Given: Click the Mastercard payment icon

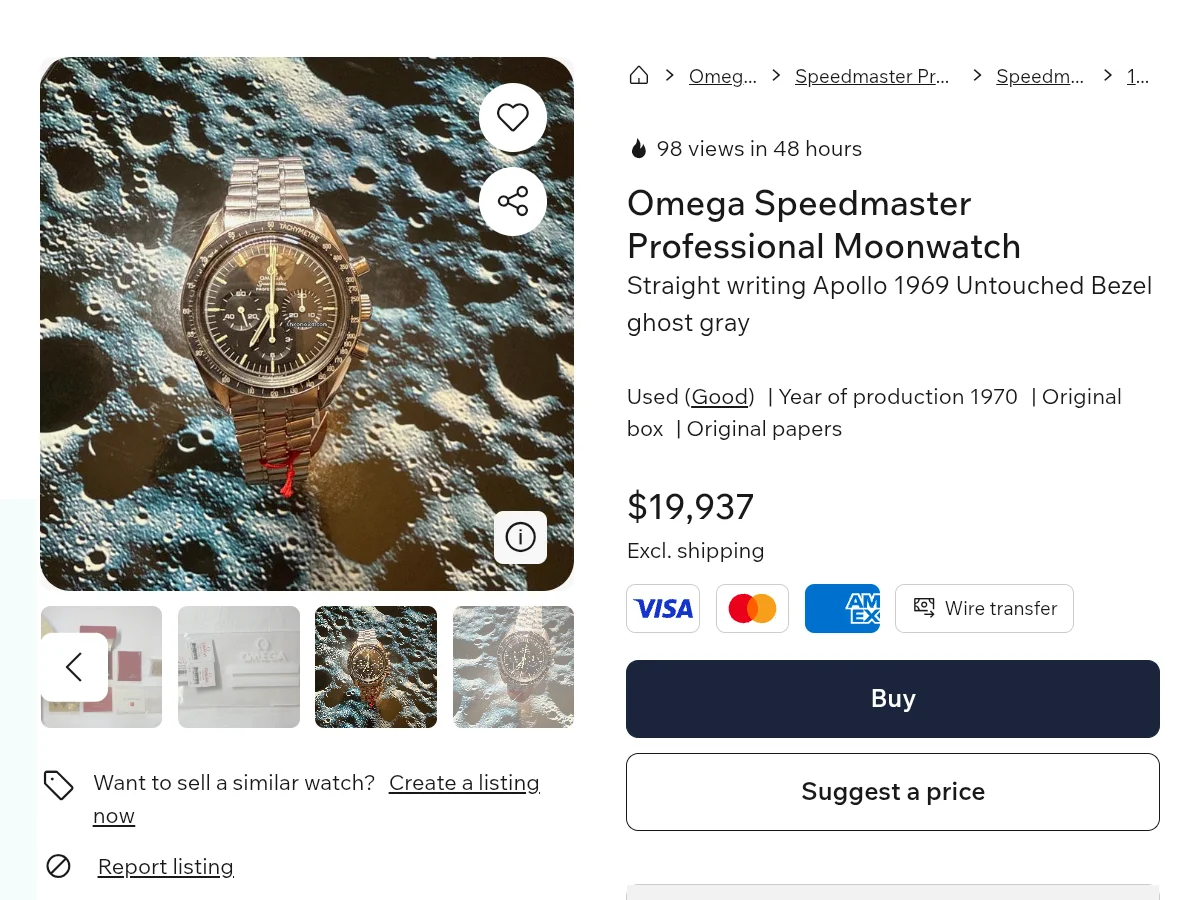Looking at the screenshot, I should tap(752, 608).
